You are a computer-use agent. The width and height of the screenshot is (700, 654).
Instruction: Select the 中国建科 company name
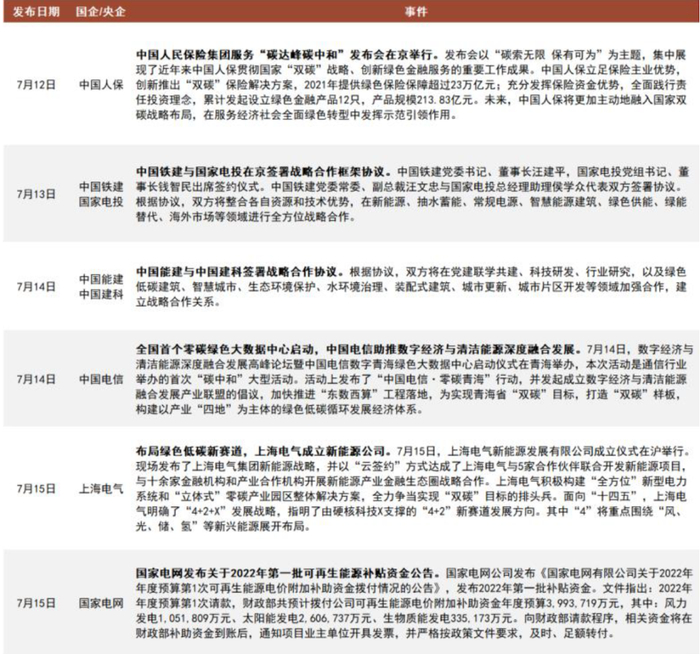[x=101, y=294]
